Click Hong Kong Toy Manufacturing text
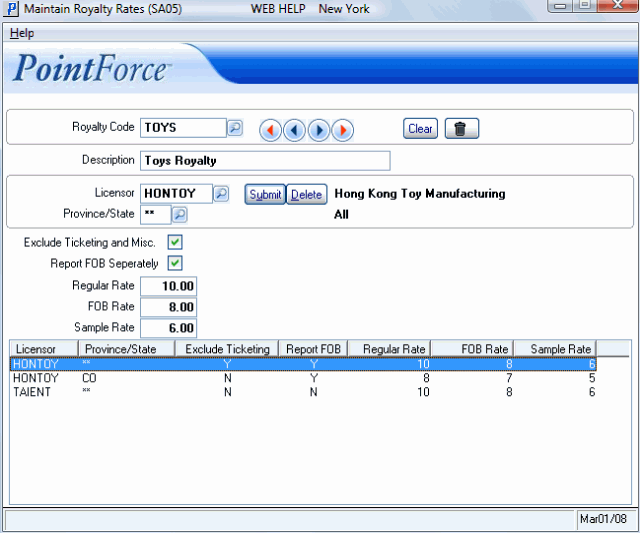 (x=420, y=193)
